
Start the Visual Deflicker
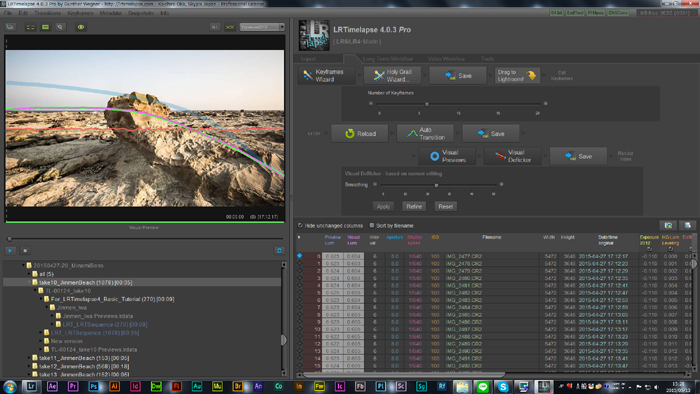[x=512, y=156]
